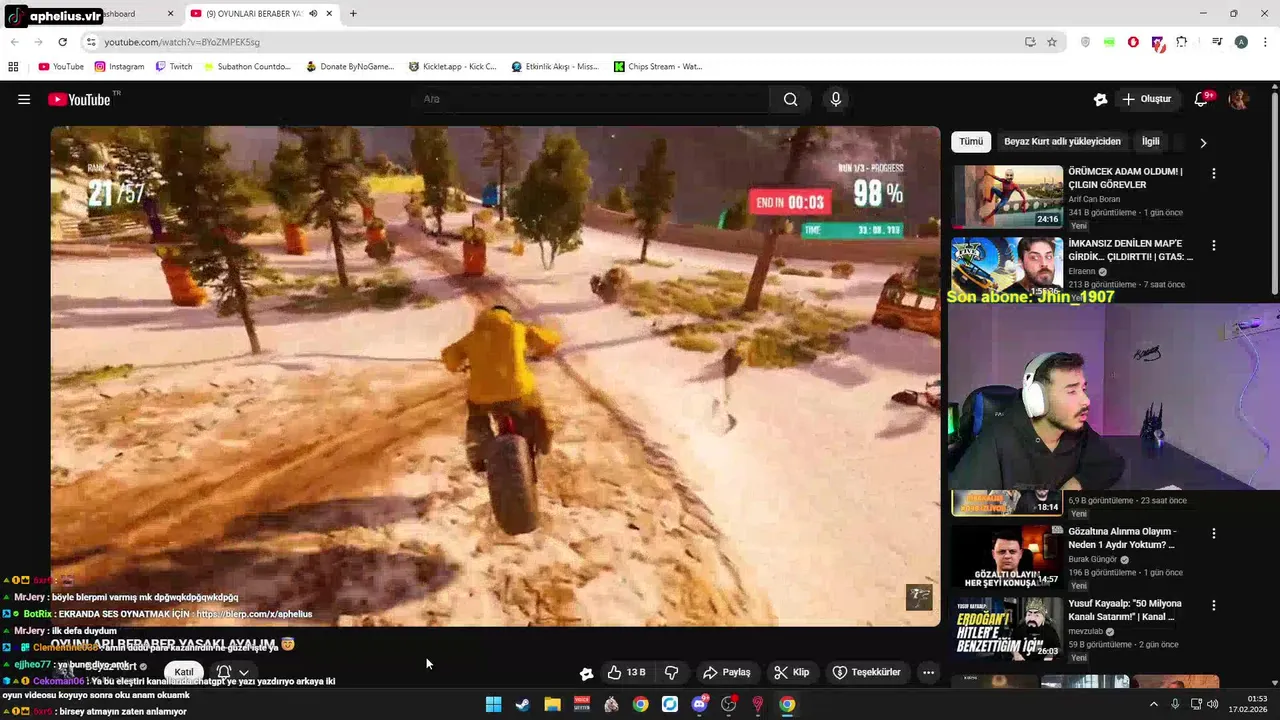The height and width of the screenshot is (720, 1280).
Task: Open the more actions ellipsis under video
Action: click(928, 672)
